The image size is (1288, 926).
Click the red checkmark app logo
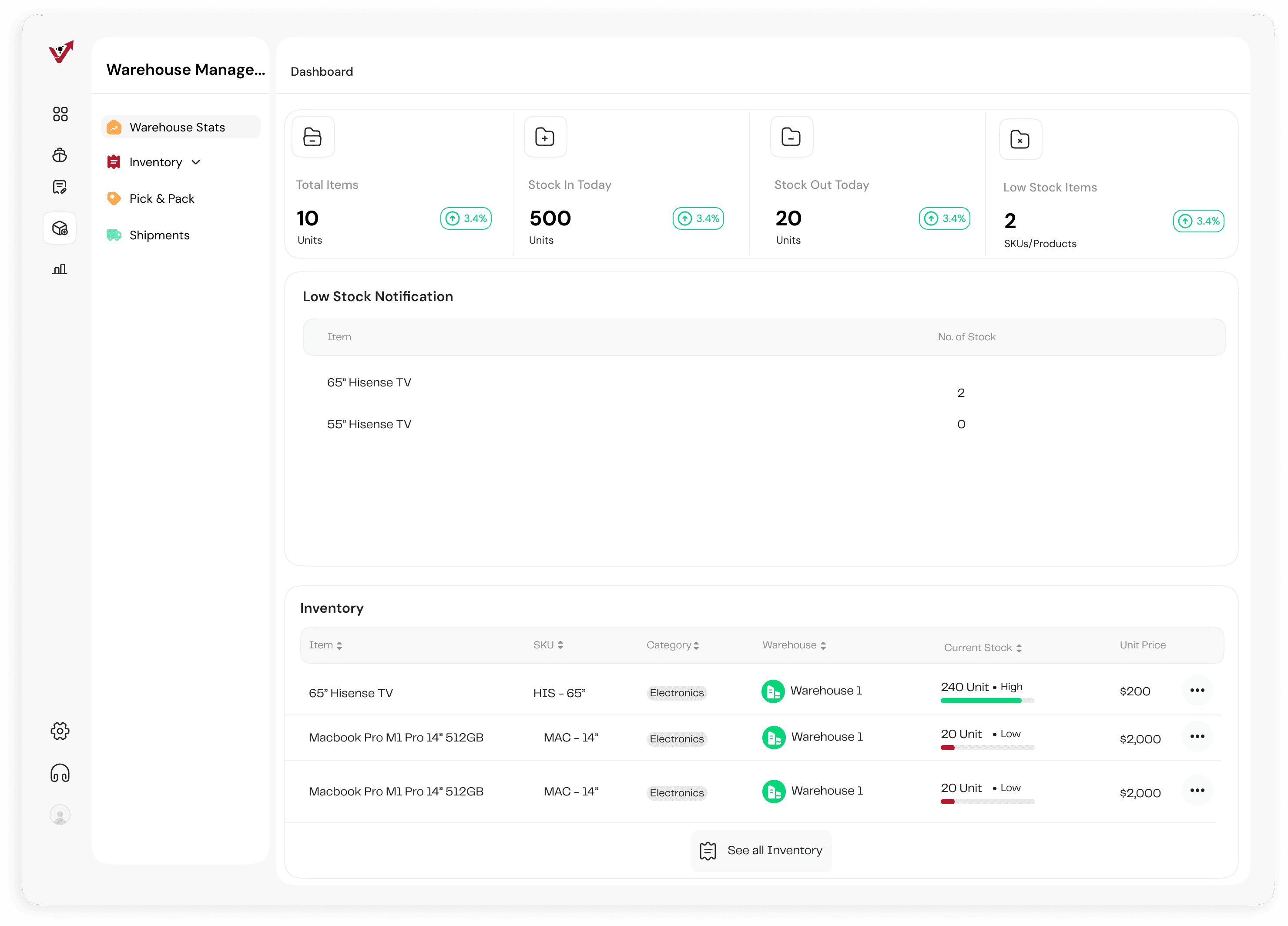[x=61, y=51]
